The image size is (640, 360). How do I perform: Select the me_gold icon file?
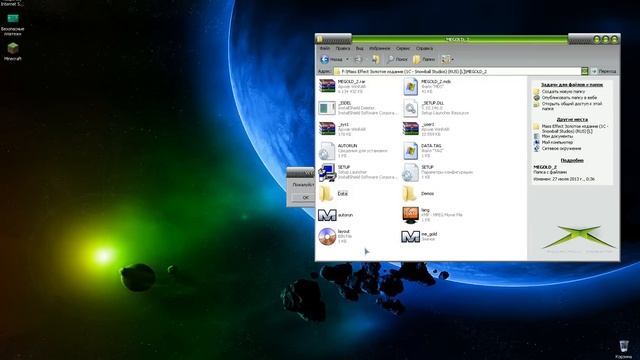tap(419, 236)
